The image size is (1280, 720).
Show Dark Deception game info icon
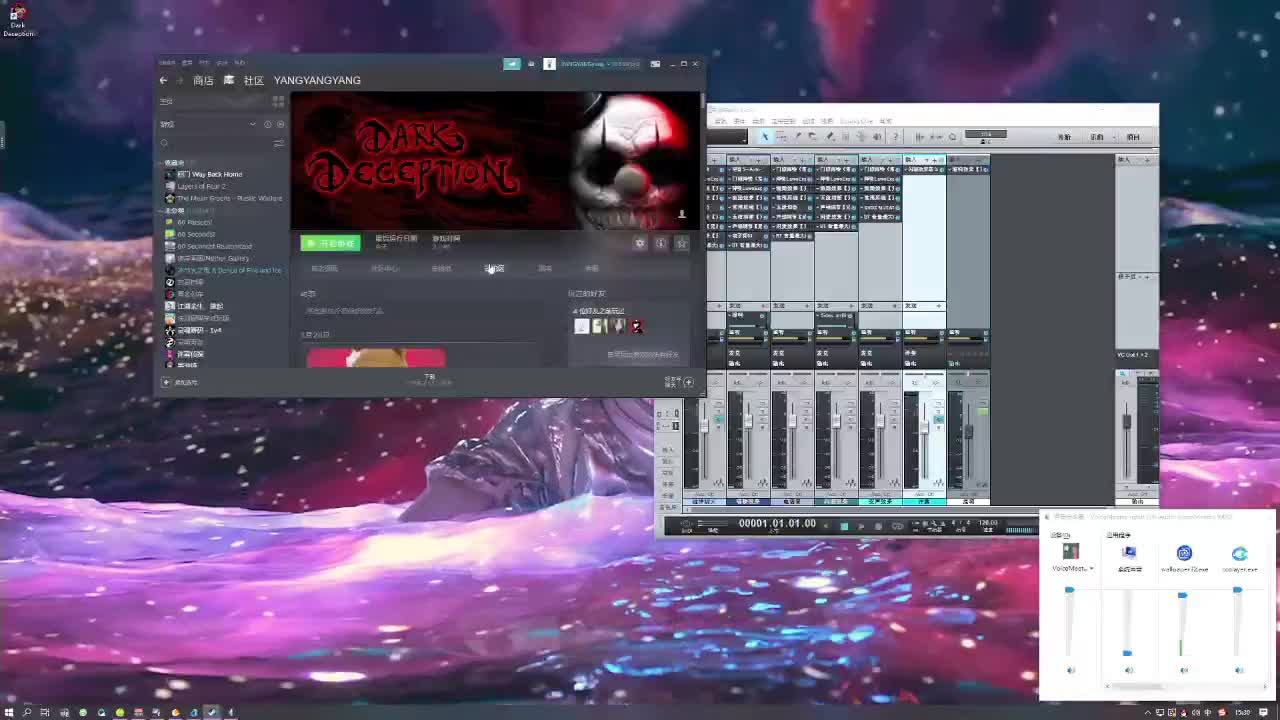[661, 243]
